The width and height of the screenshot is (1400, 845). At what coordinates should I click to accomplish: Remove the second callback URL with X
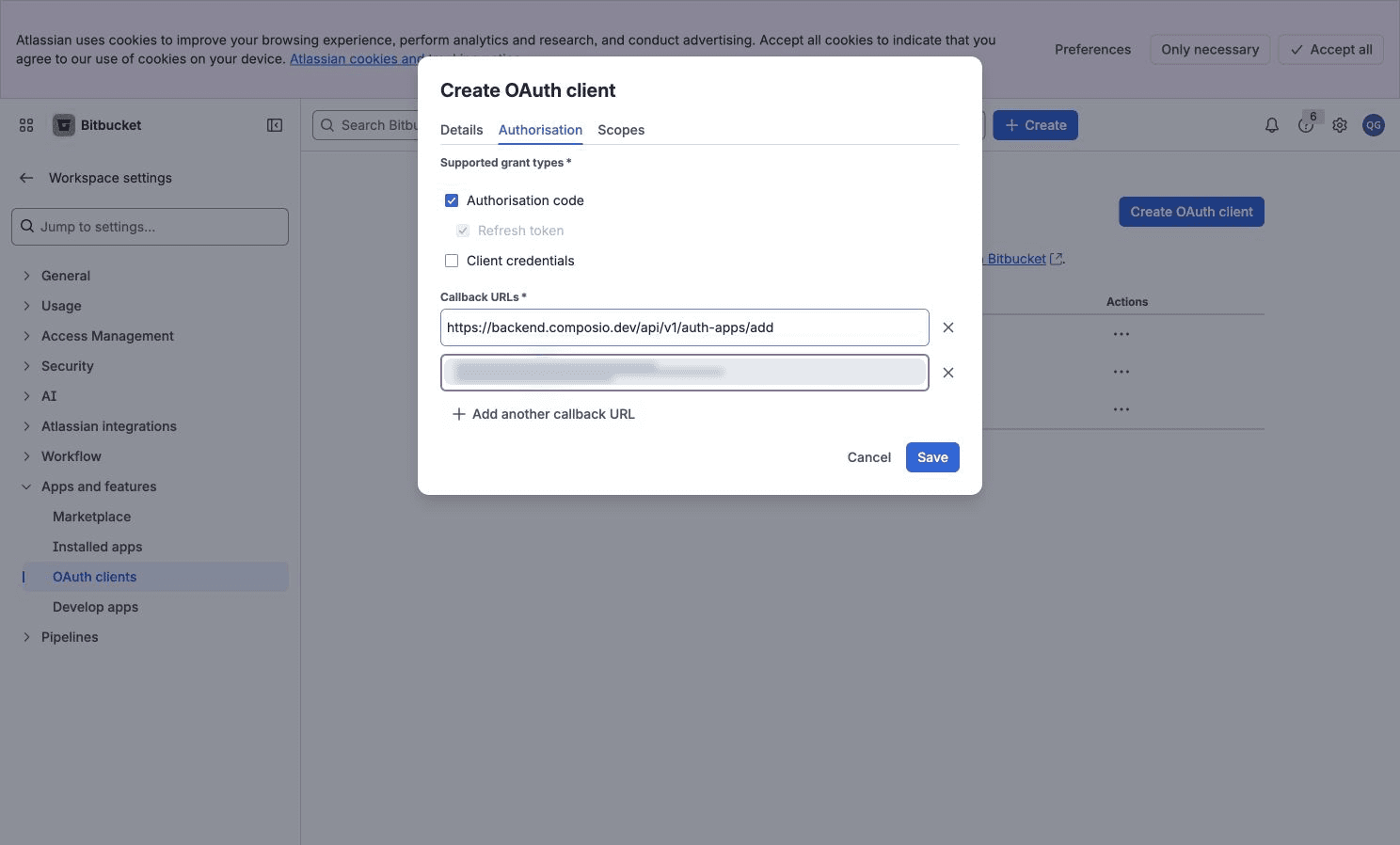tap(948, 373)
